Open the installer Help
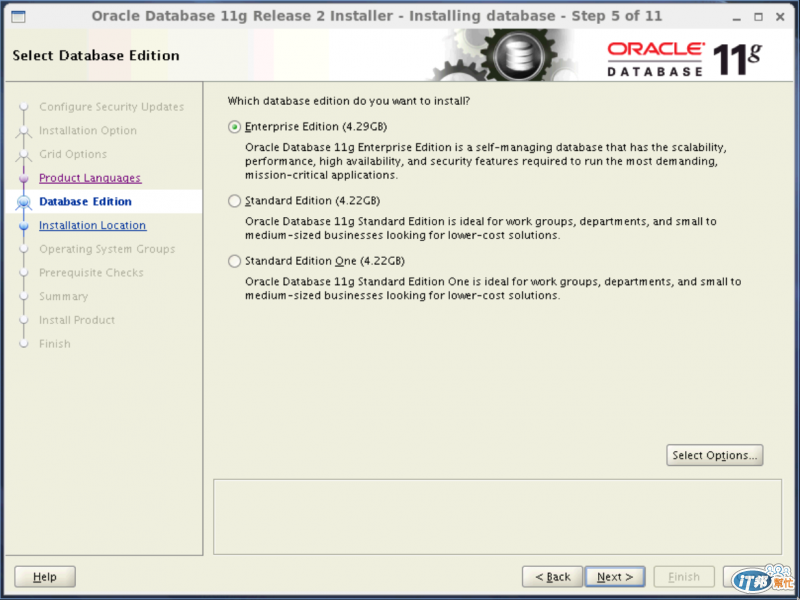The width and height of the screenshot is (800, 600). click(45, 577)
